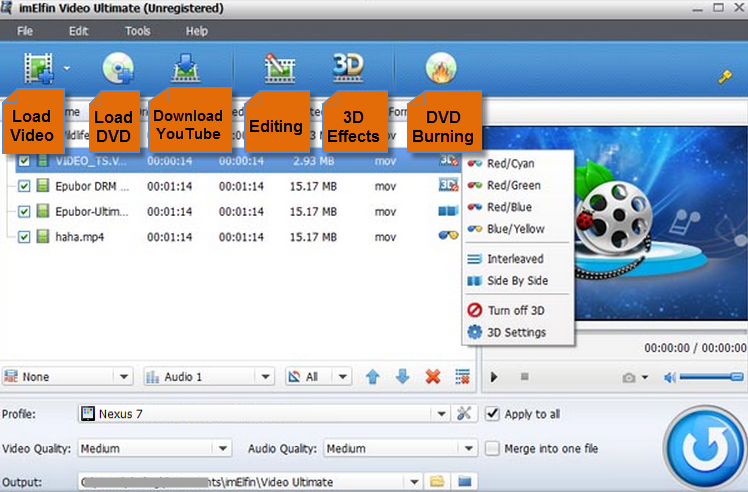Play the preview video

[494, 377]
